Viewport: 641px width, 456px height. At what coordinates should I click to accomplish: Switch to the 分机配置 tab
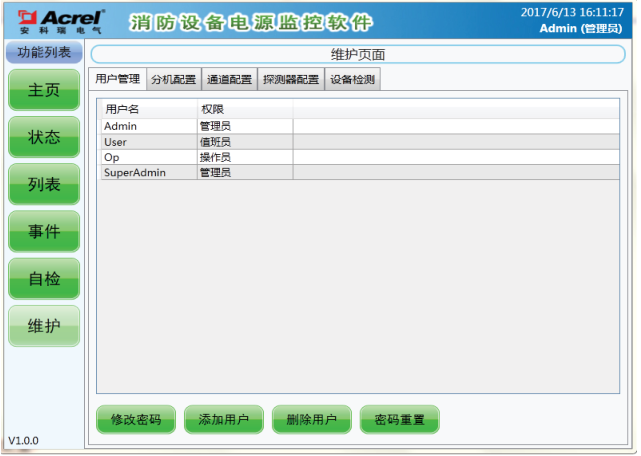(x=173, y=79)
